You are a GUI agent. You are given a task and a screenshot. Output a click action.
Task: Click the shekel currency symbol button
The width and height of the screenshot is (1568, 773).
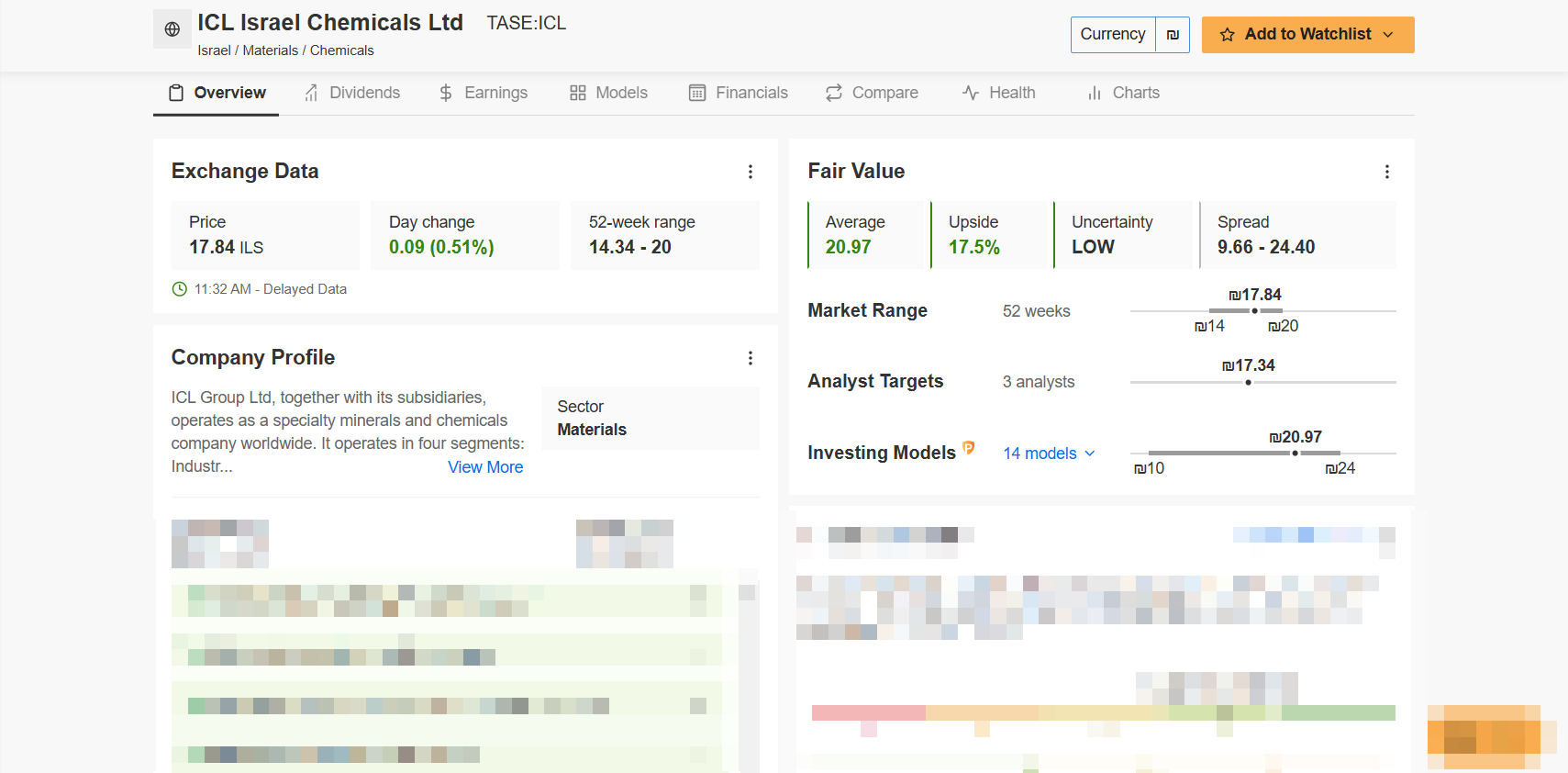point(1173,35)
